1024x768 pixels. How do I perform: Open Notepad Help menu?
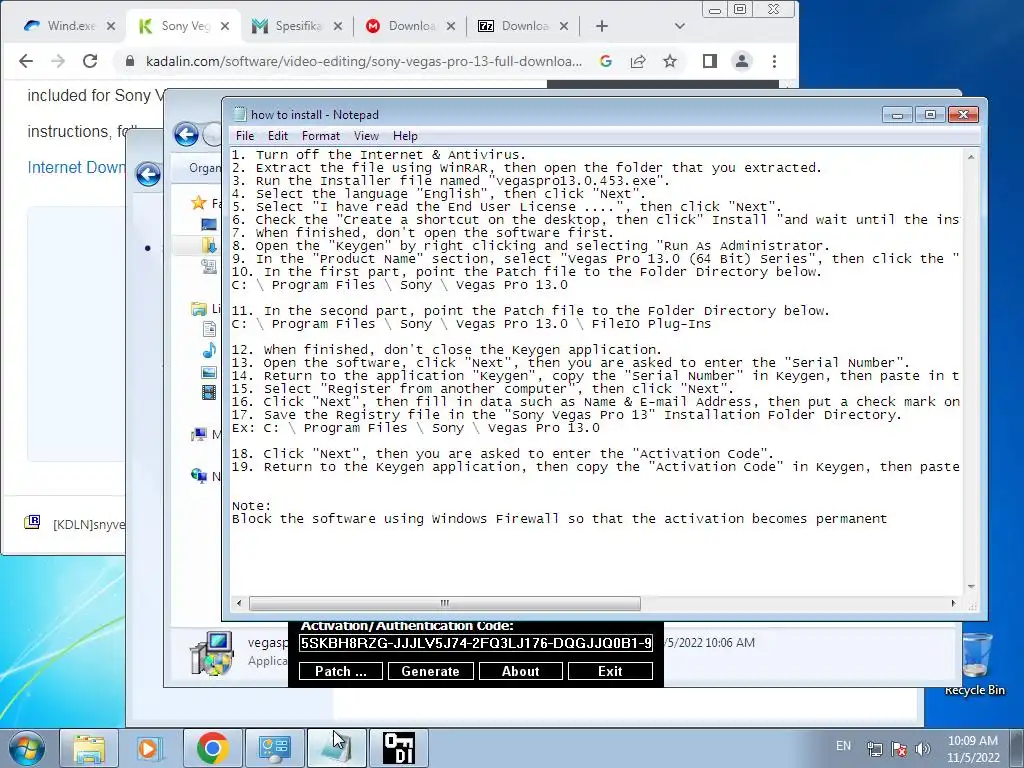point(405,136)
